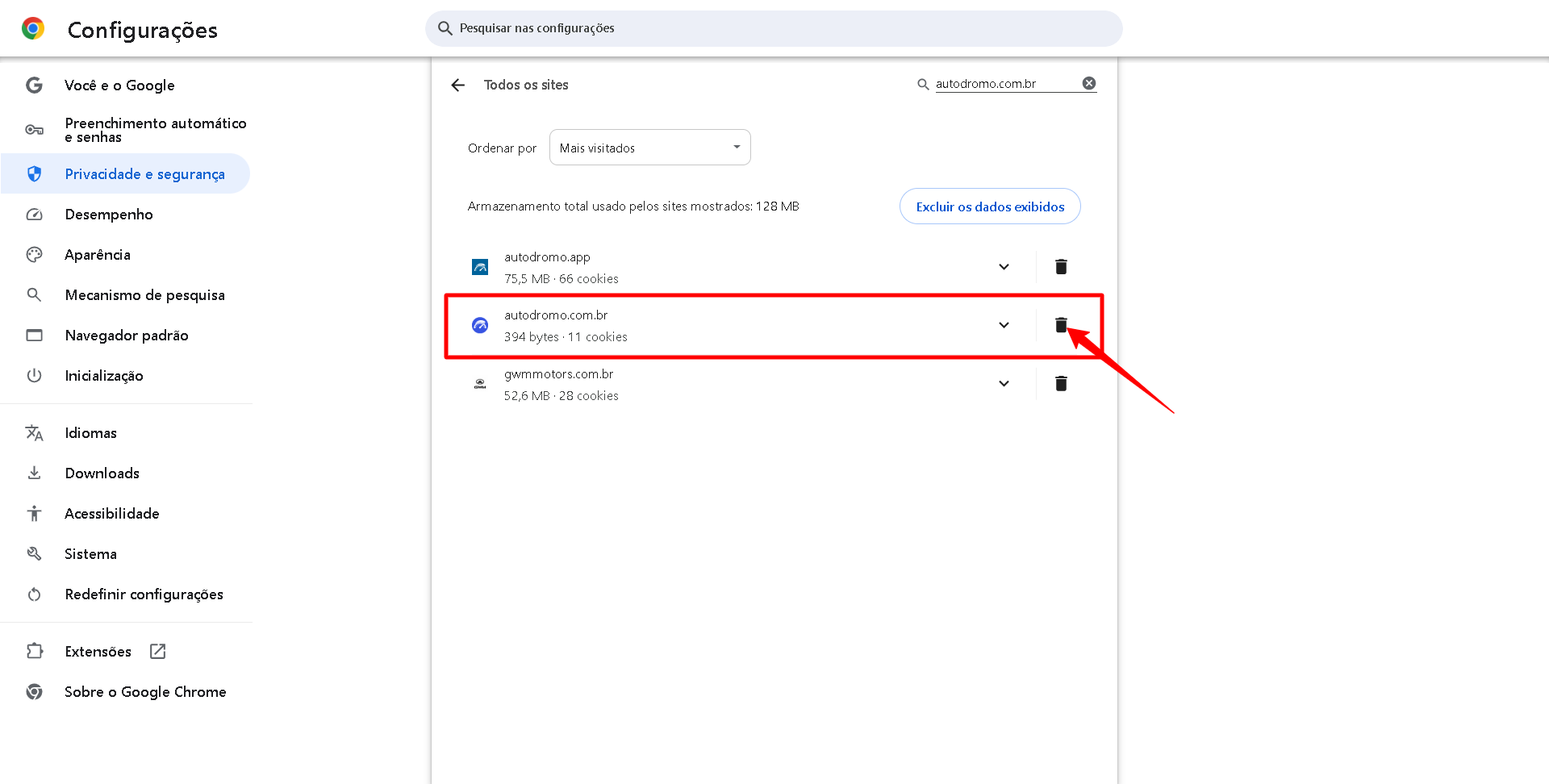Click the power icon for Inicialização
Viewport: 1549px width, 784px height.
coord(34,376)
